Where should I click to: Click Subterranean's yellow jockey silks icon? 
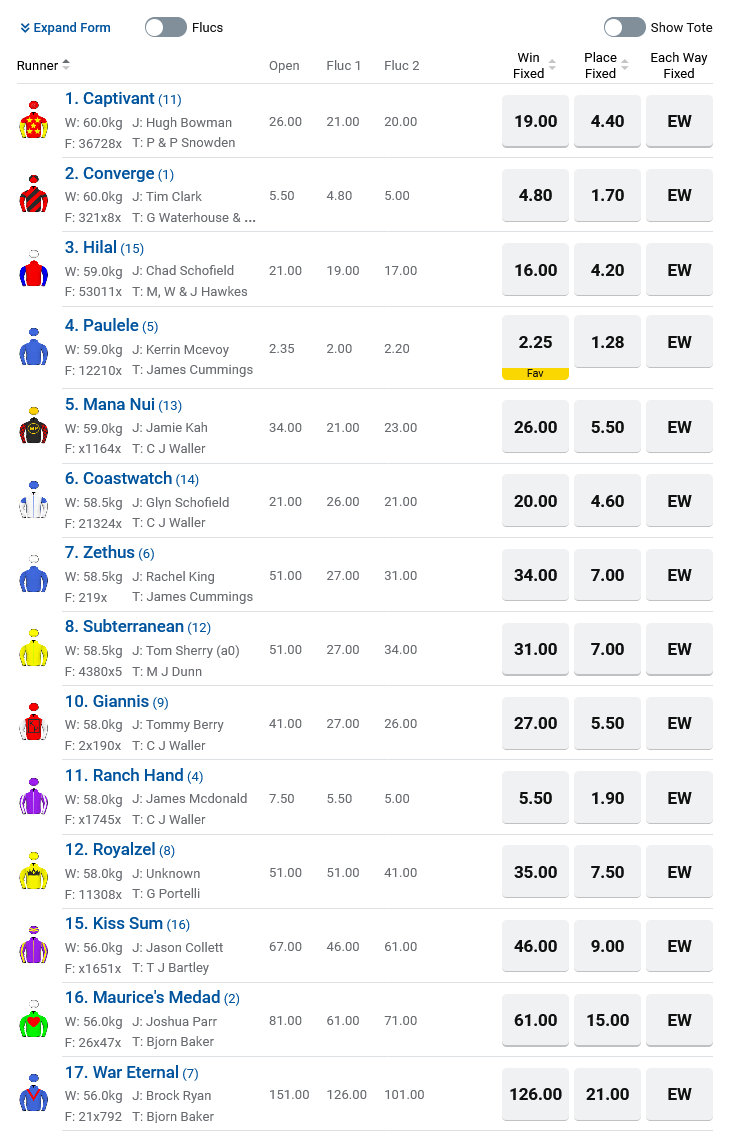point(34,649)
